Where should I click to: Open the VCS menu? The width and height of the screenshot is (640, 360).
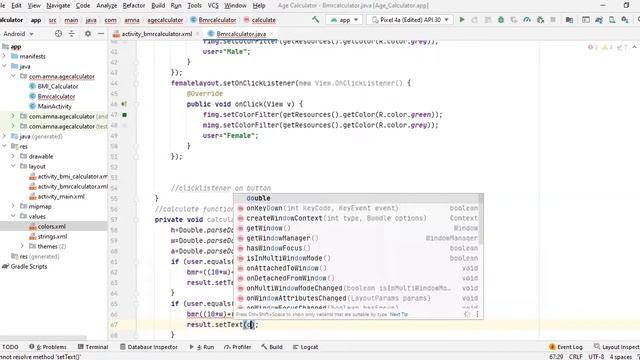213,6
